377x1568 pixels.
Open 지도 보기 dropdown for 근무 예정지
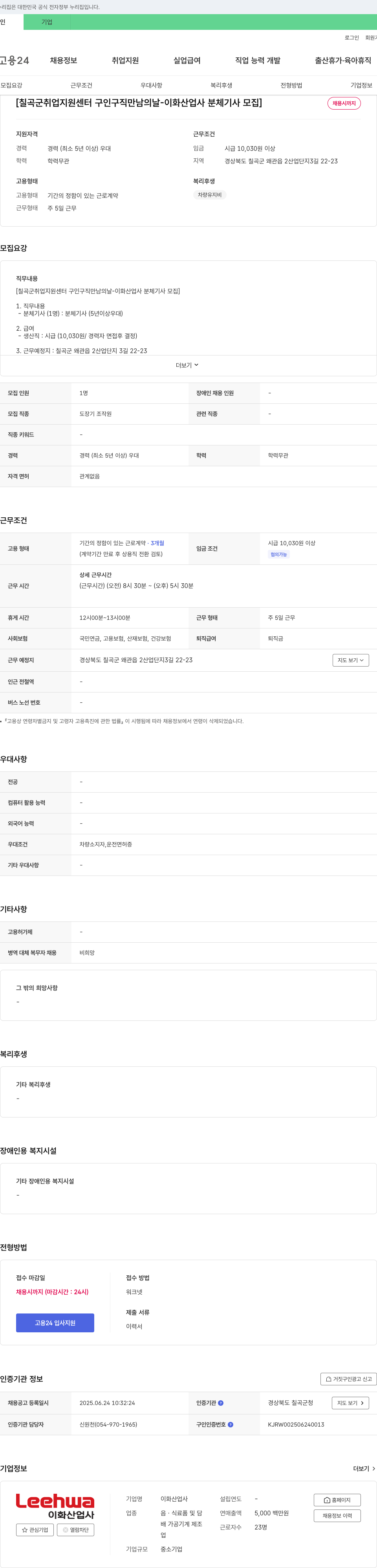coord(351,660)
